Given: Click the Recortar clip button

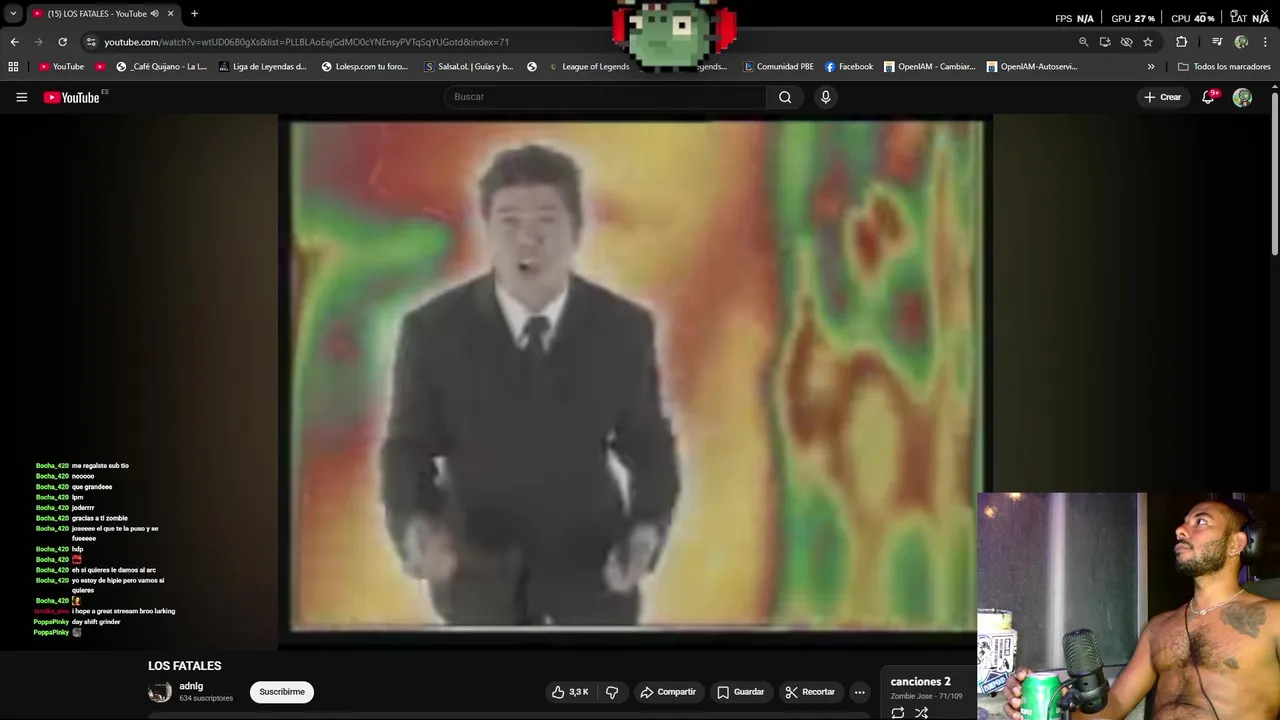Looking at the screenshot, I should coord(810,692).
